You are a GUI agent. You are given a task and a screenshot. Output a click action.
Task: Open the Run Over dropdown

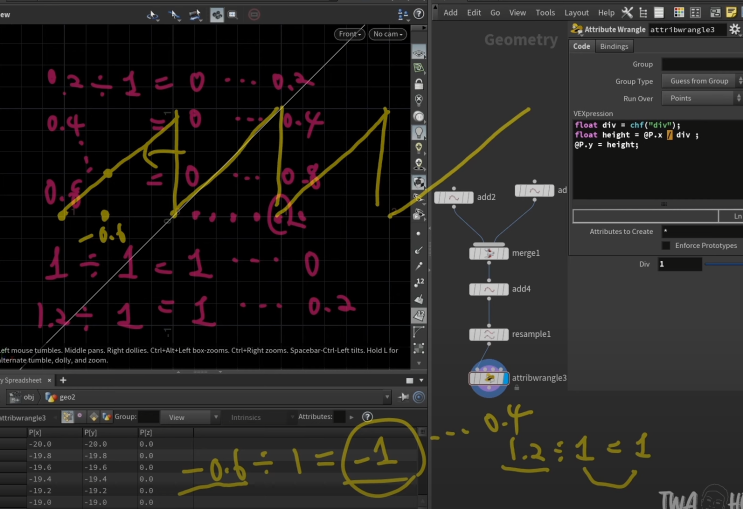coord(702,98)
